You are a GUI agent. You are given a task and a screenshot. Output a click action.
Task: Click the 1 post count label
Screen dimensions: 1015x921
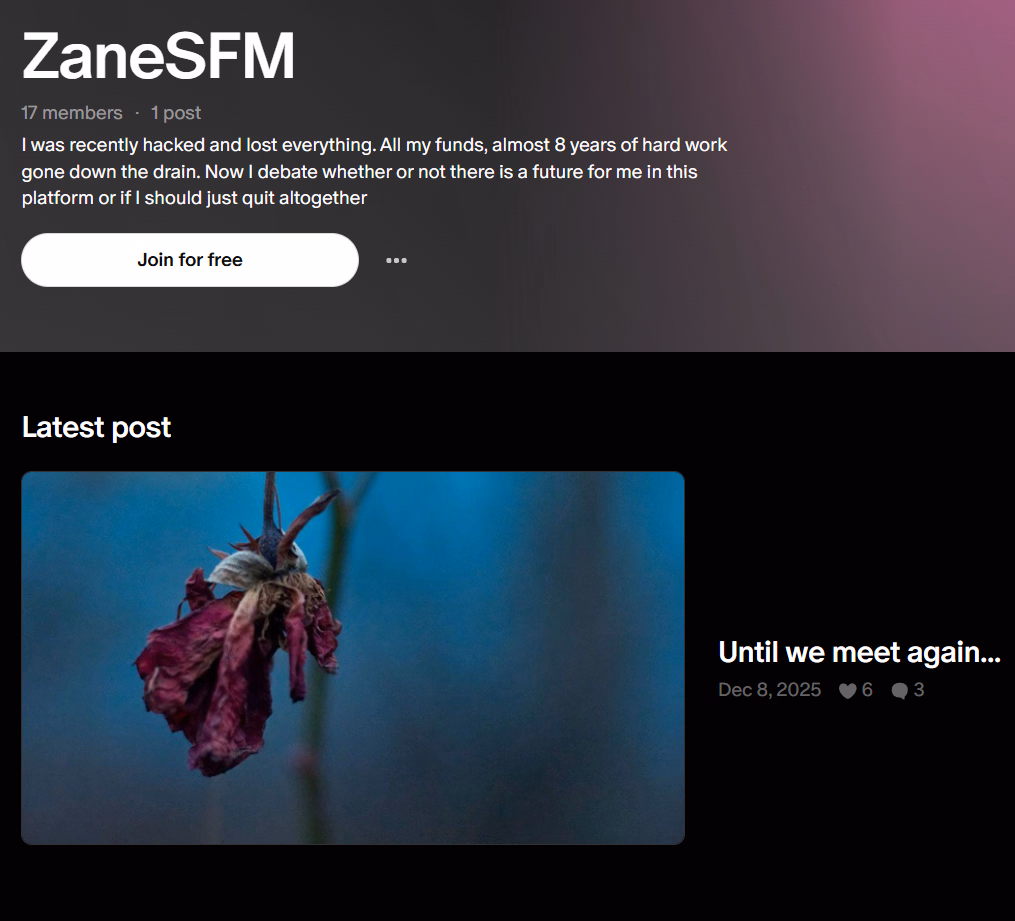(x=176, y=113)
